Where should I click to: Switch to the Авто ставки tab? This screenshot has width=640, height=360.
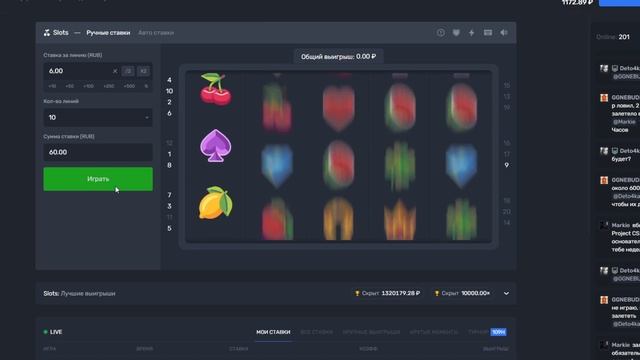point(156,33)
